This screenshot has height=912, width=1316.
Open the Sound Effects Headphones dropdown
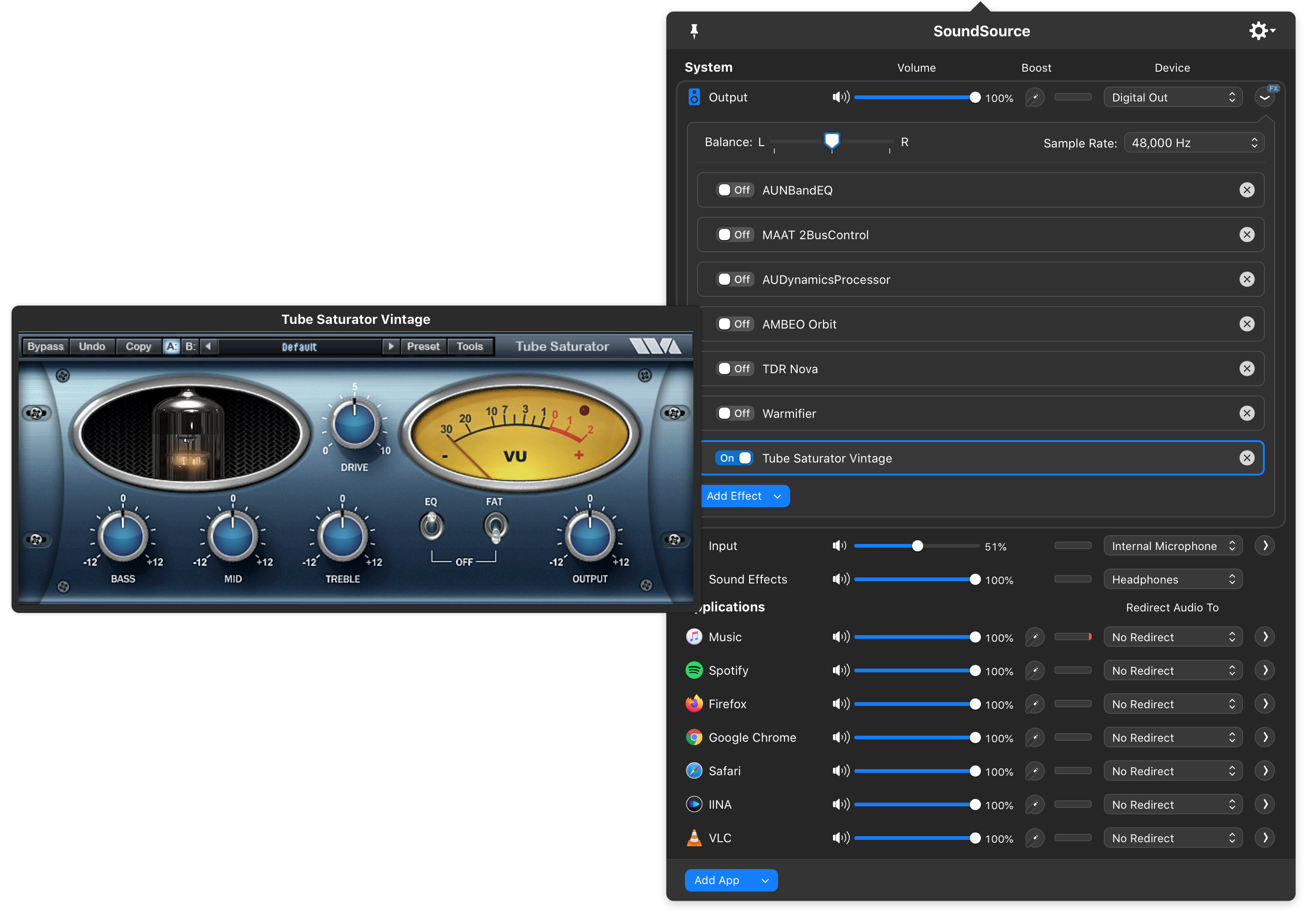(1173, 579)
